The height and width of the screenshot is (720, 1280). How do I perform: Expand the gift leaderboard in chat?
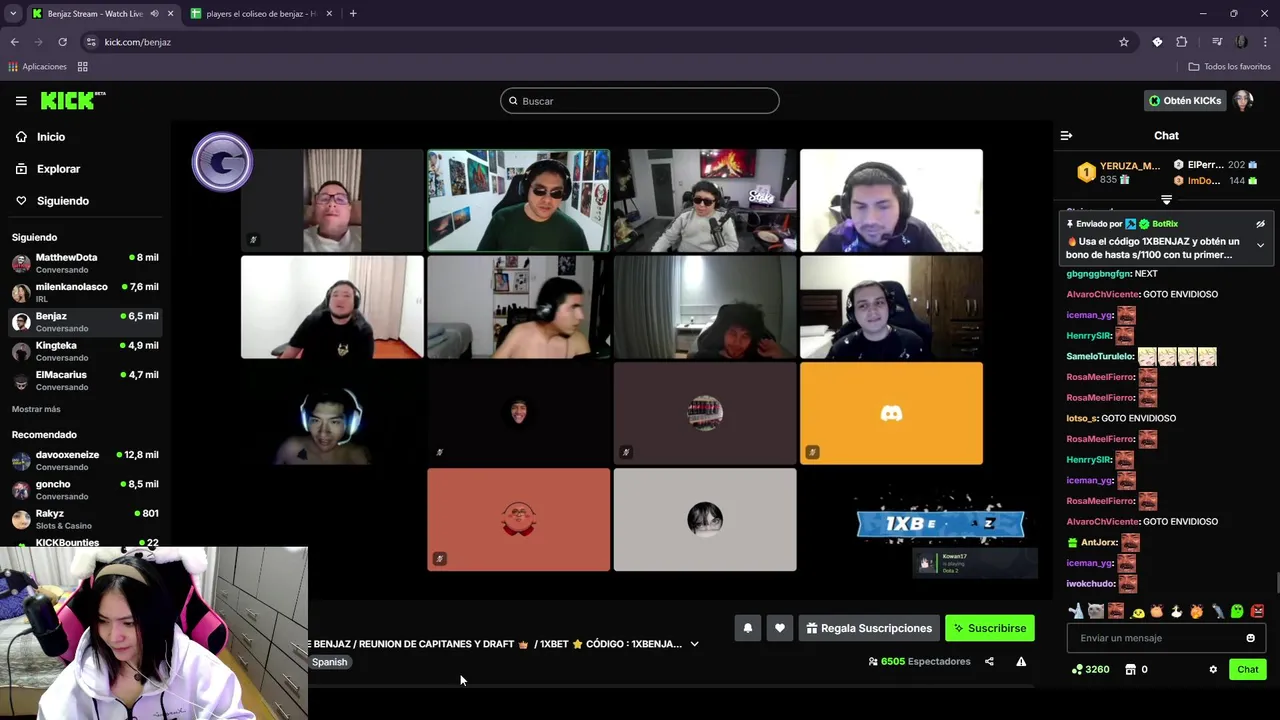tap(1166, 200)
